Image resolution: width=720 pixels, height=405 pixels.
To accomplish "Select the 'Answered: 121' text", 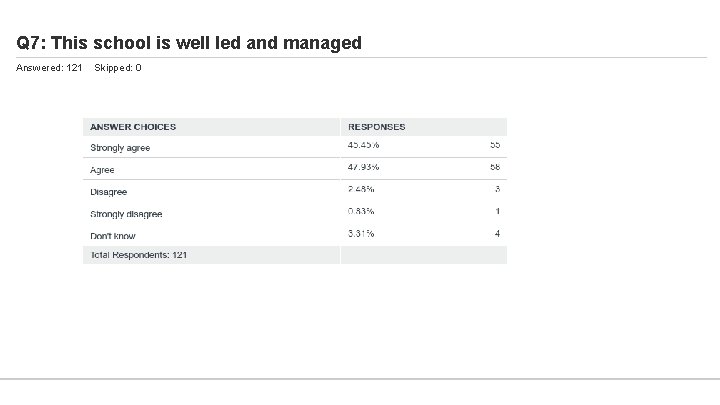I will 49,68.
